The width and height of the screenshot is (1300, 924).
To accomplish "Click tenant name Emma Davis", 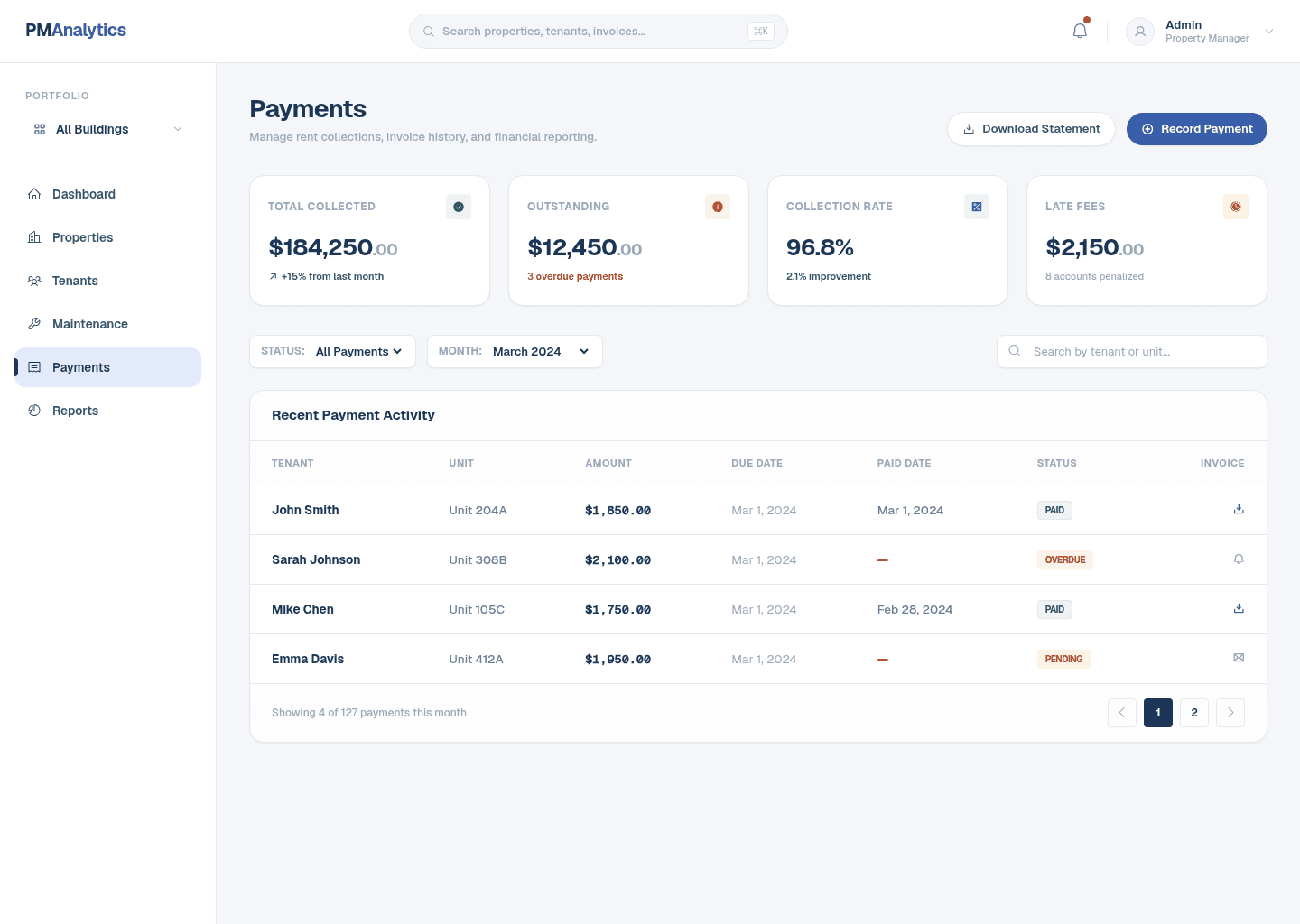I will pyautogui.click(x=308, y=659).
